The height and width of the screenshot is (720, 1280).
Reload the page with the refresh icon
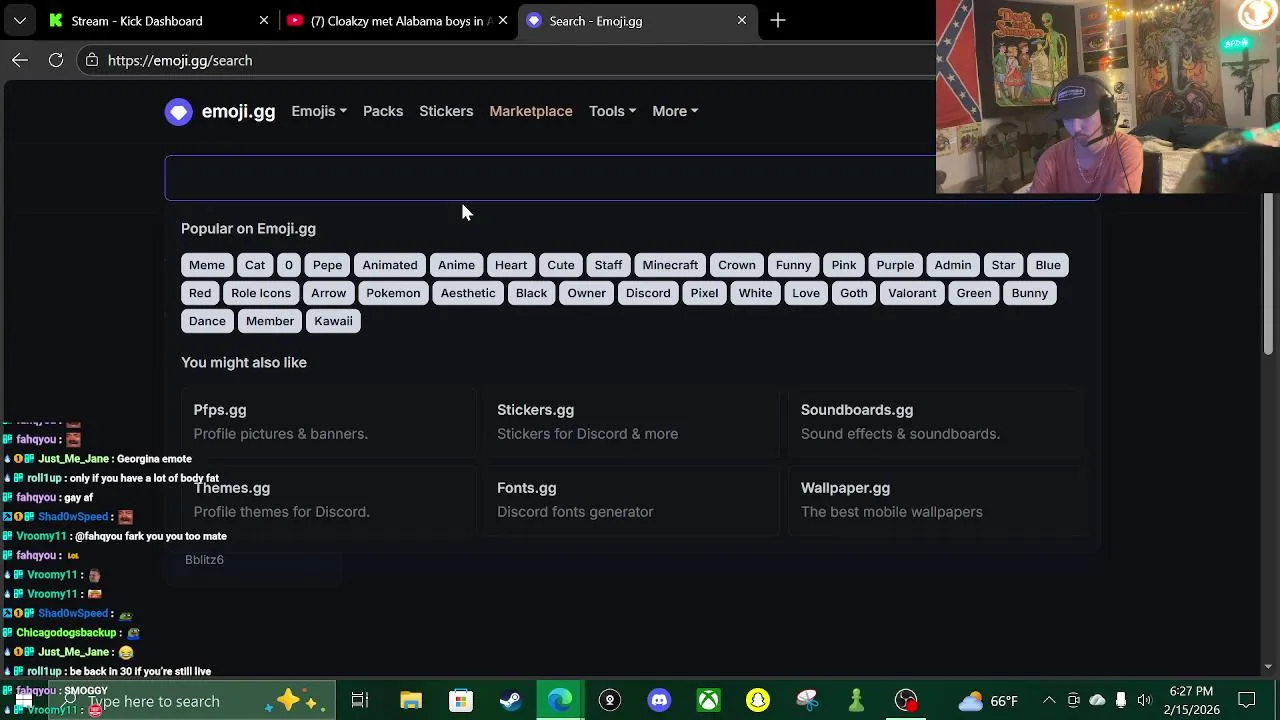(x=56, y=60)
